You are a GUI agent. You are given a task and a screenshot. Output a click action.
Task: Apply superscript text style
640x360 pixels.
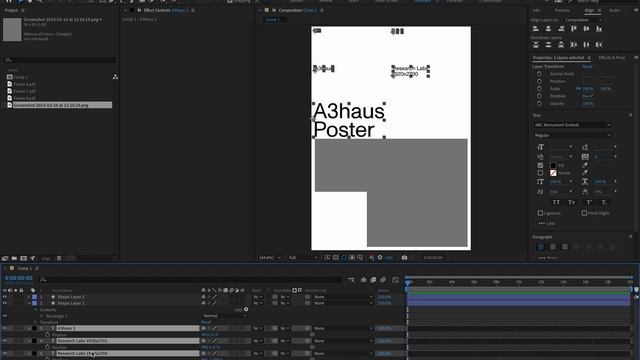[x=589, y=202]
